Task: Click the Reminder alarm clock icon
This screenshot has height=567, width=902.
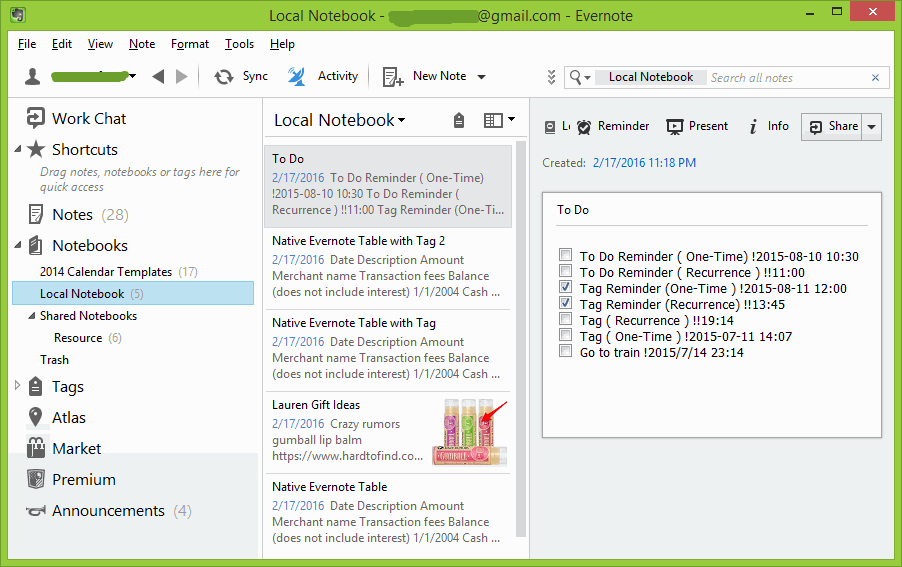Action: click(584, 127)
